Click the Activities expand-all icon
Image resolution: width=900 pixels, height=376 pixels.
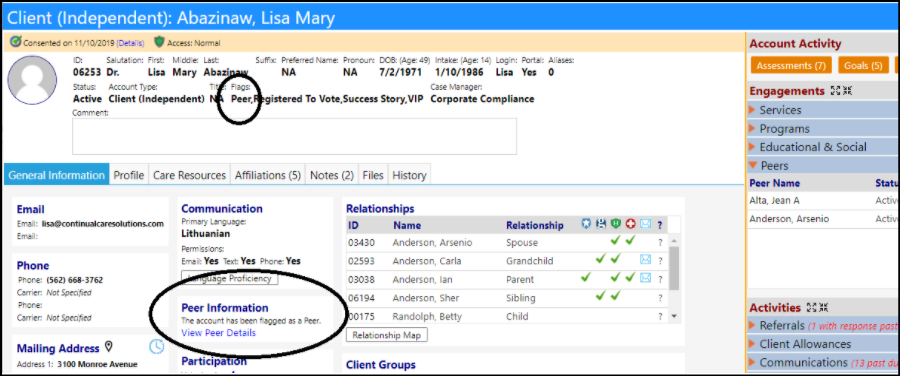click(x=811, y=308)
